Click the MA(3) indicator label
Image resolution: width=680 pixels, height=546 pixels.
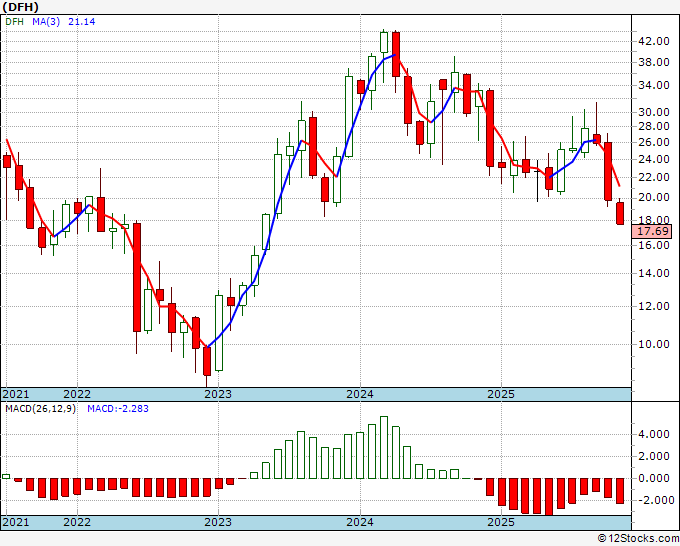point(46,22)
